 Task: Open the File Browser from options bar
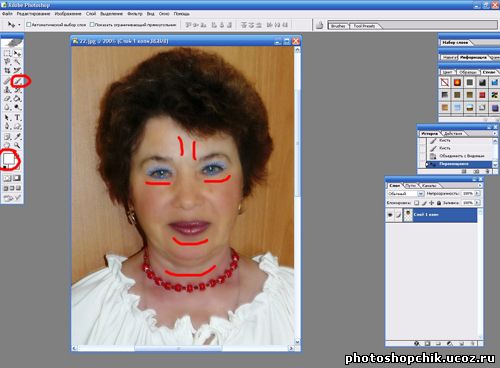[x=319, y=25]
